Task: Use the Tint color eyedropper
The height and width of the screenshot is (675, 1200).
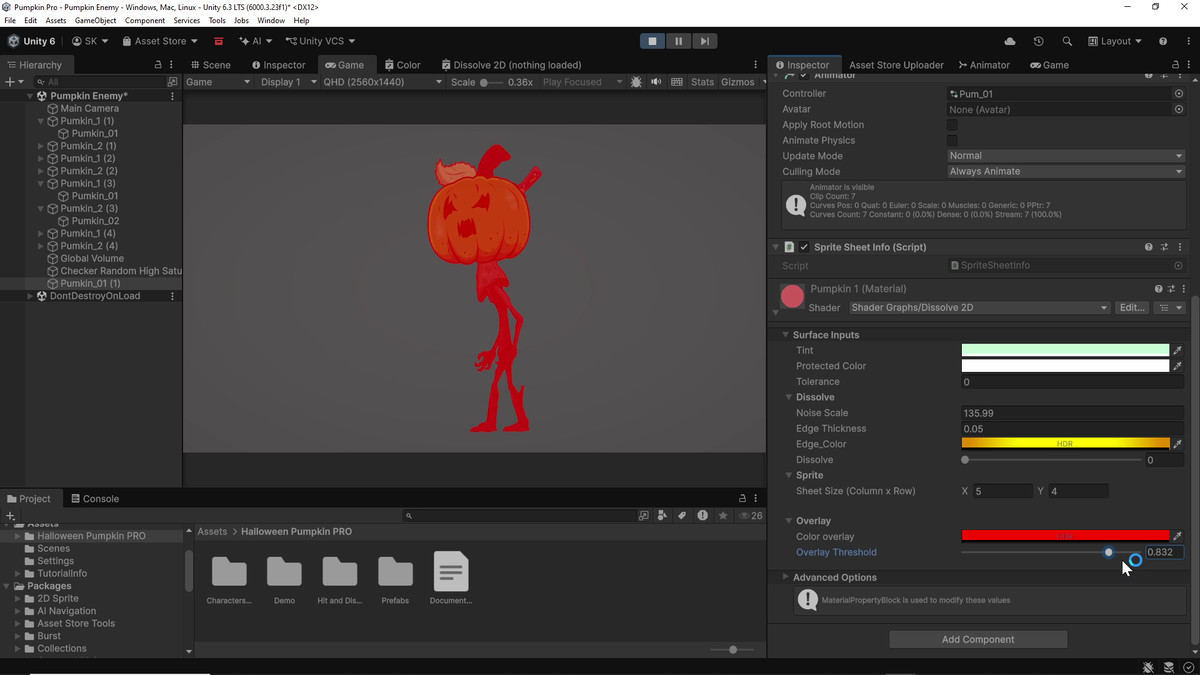Action: pyautogui.click(x=1177, y=350)
